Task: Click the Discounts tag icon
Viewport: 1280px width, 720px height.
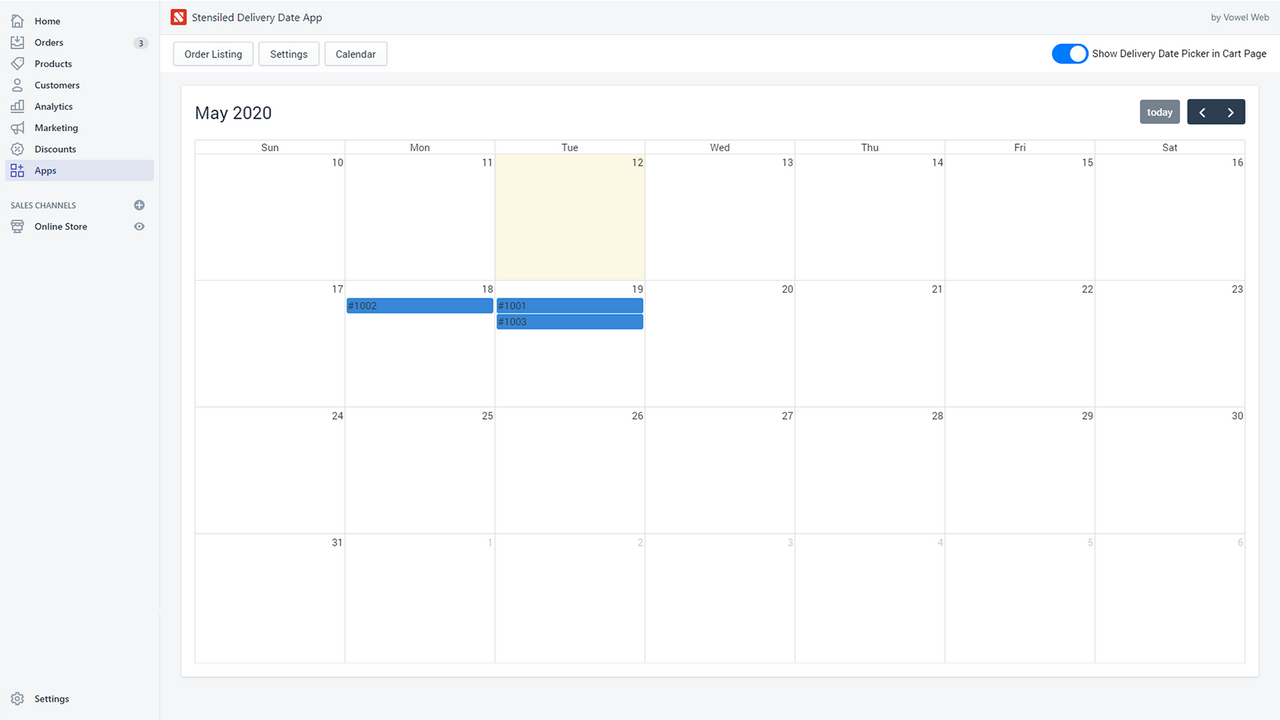Action: point(16,148)
